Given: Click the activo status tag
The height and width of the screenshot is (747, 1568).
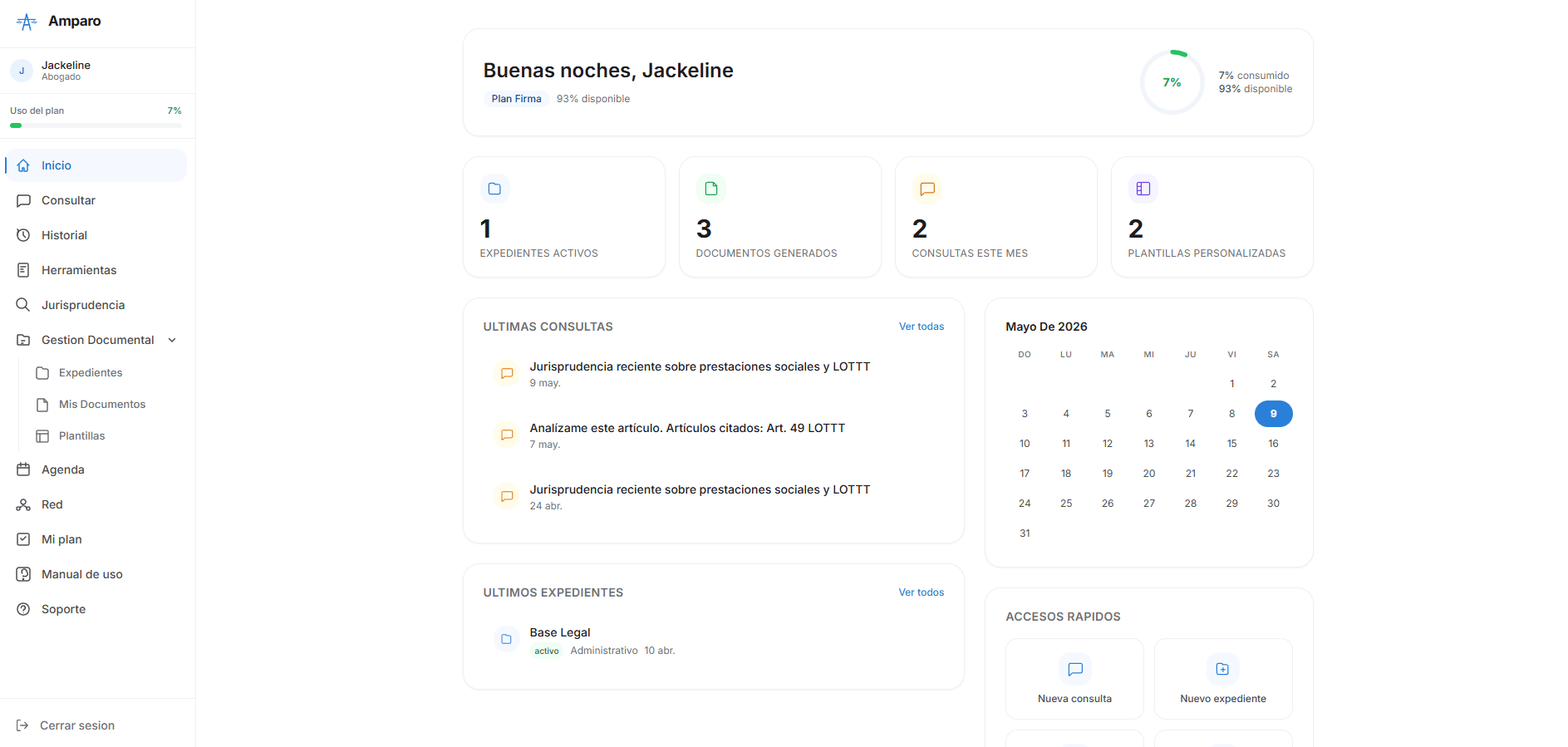Looking at the screenshot, I should tap(547, 651).
